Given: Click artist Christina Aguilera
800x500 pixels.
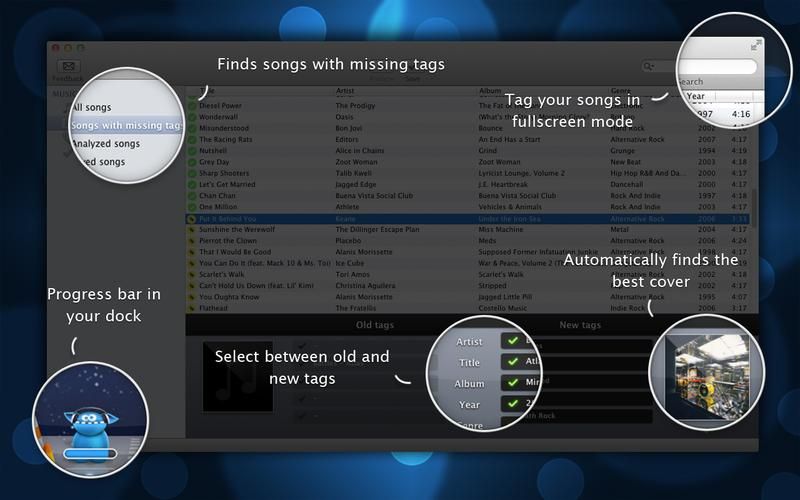Looking at the screenshot, I should [365, 286].
